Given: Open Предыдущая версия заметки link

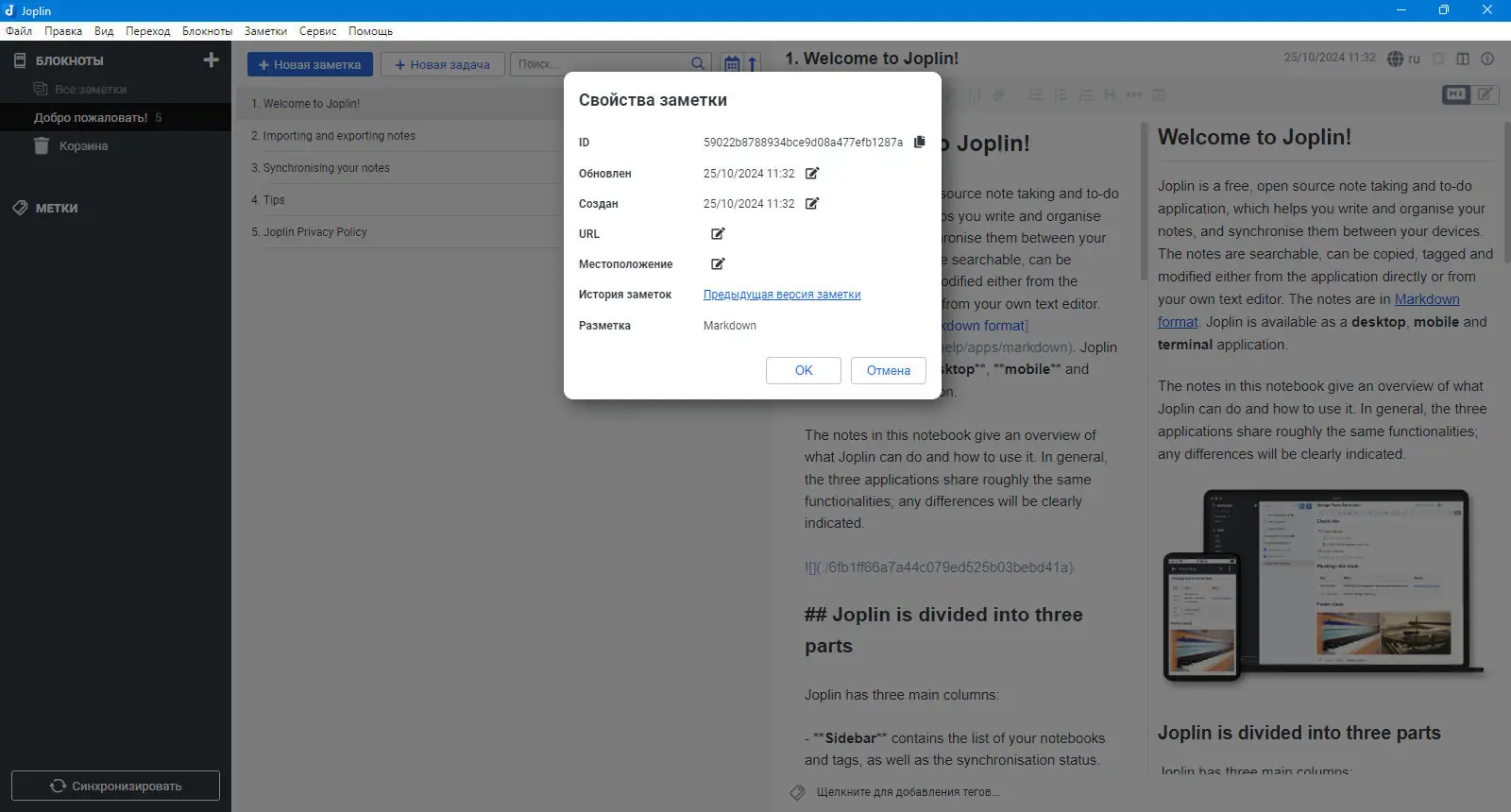Looking at the screenshot, I should 782,295.
